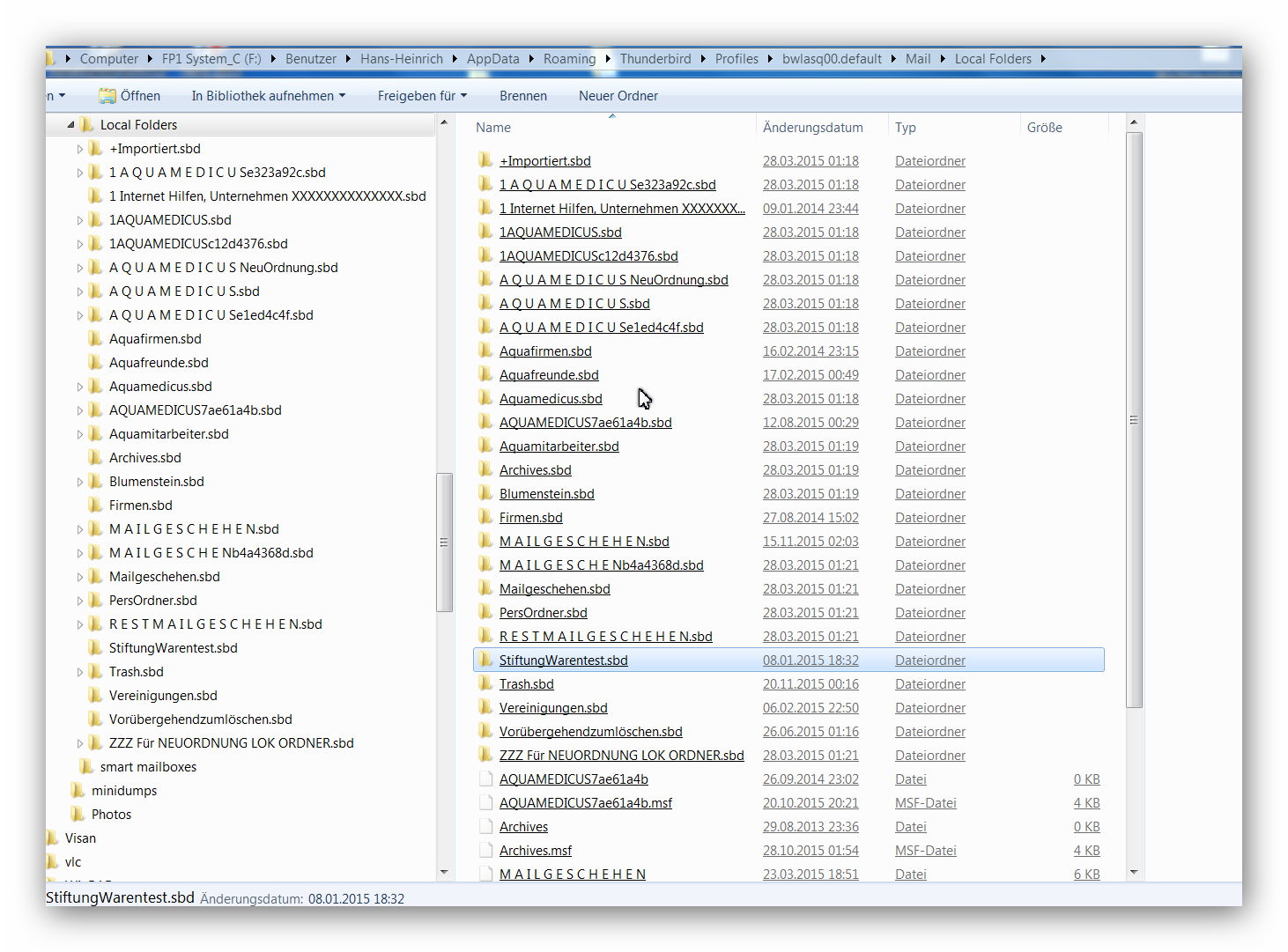Click folder icon of Archives.sbd in file list
The image size is (1288, 952).
(485, 469)
